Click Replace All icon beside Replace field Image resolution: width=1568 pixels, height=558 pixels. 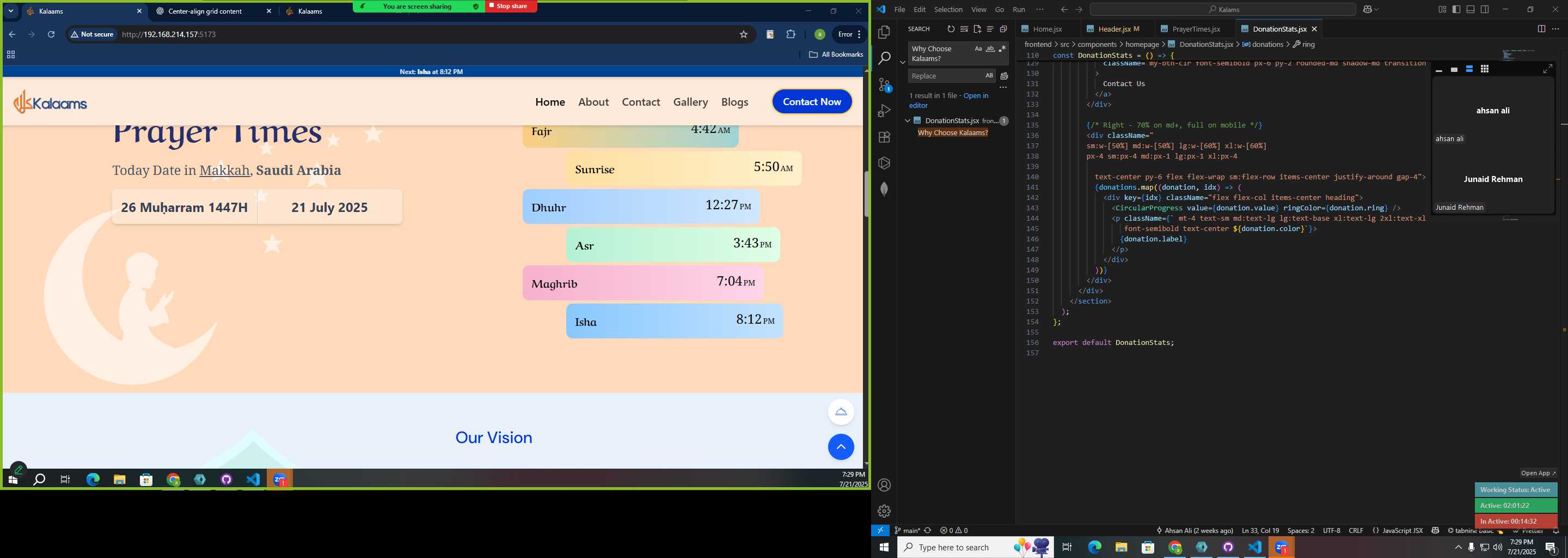click(x=1004, y=76)
